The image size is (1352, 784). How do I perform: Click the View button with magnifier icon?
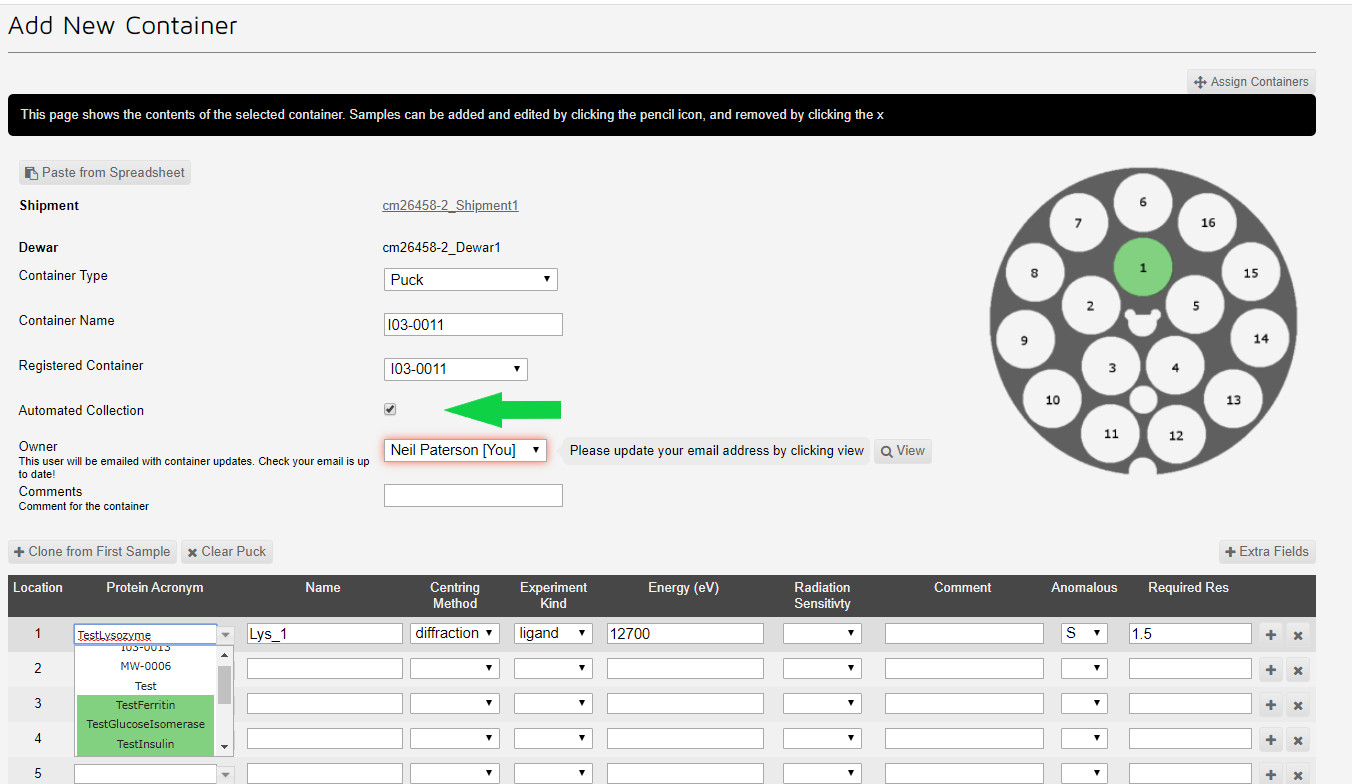tap(902, 451)
